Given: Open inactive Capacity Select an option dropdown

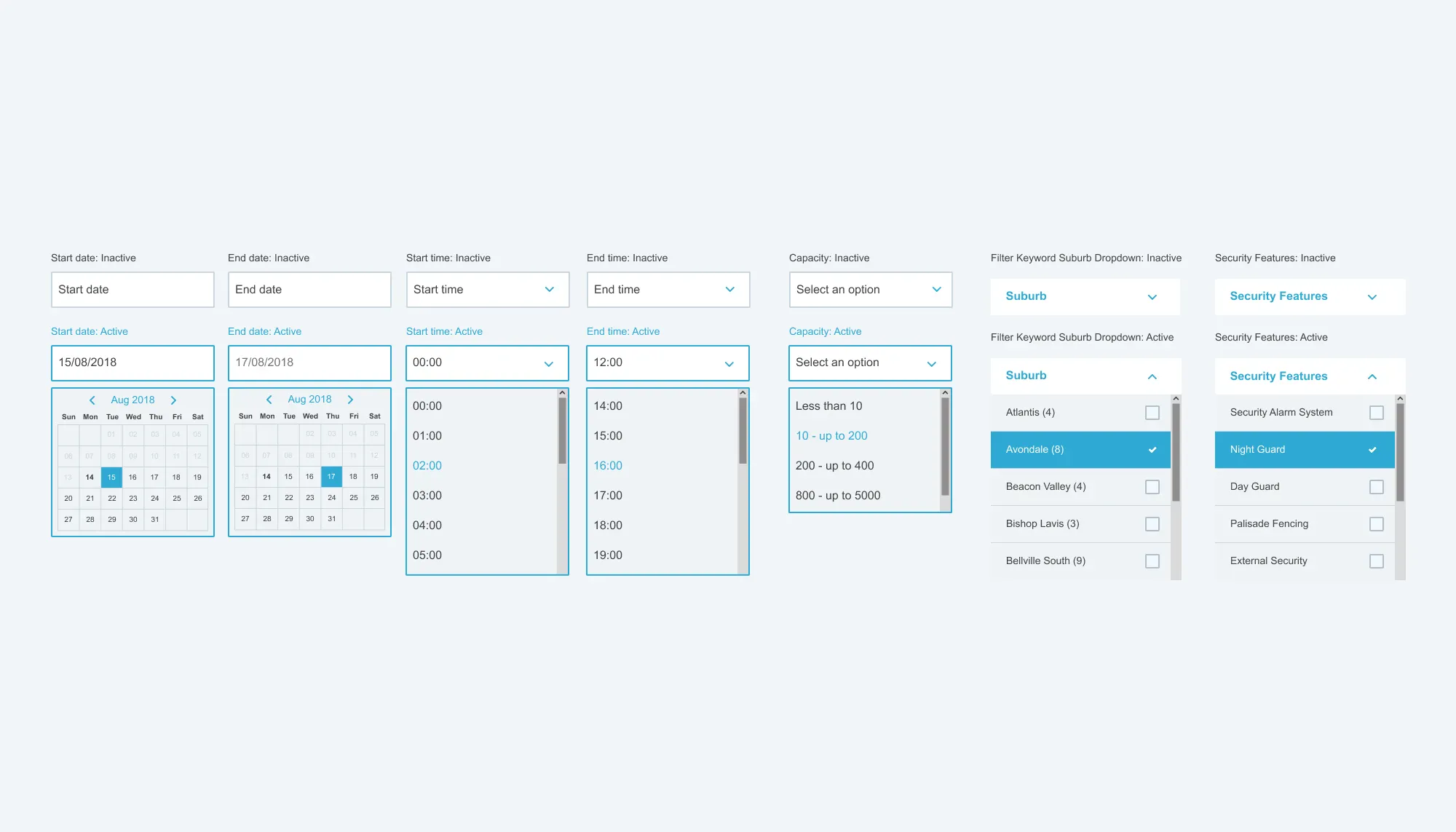Looking at the screenshot, I should click(x=870, y=290).
